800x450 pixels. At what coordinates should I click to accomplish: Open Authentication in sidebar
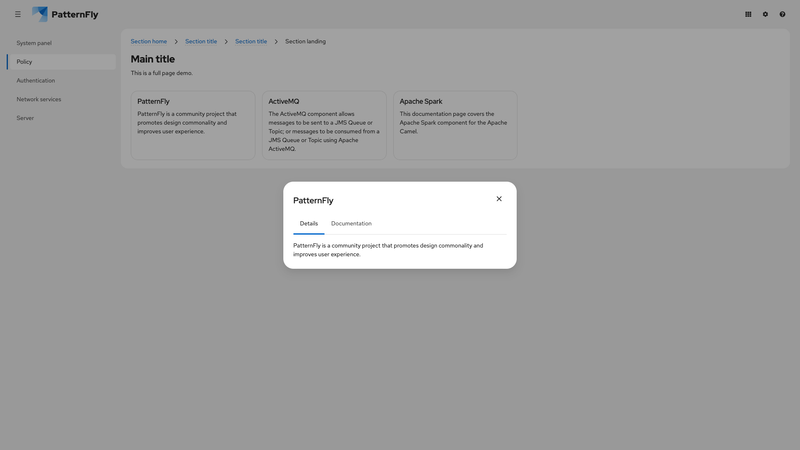[x=61, y=81]
